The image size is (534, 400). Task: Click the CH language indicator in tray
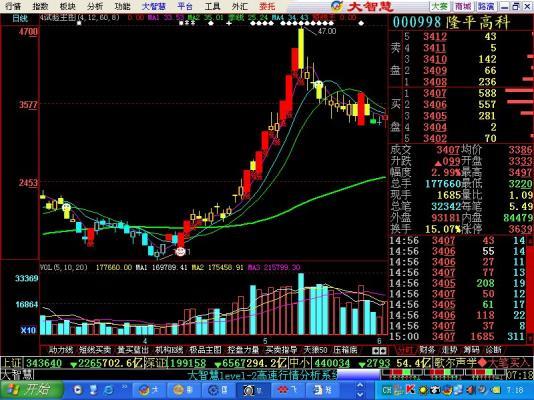point(387,390)
